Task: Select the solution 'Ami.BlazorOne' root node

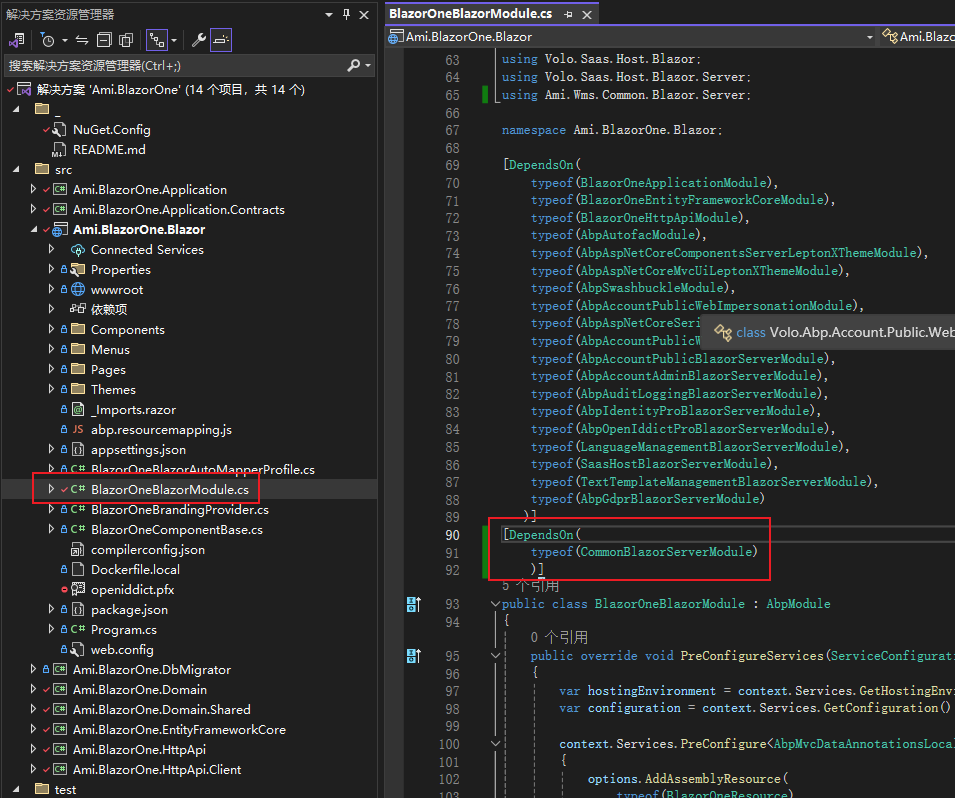Action: click(x=171, y=90)
